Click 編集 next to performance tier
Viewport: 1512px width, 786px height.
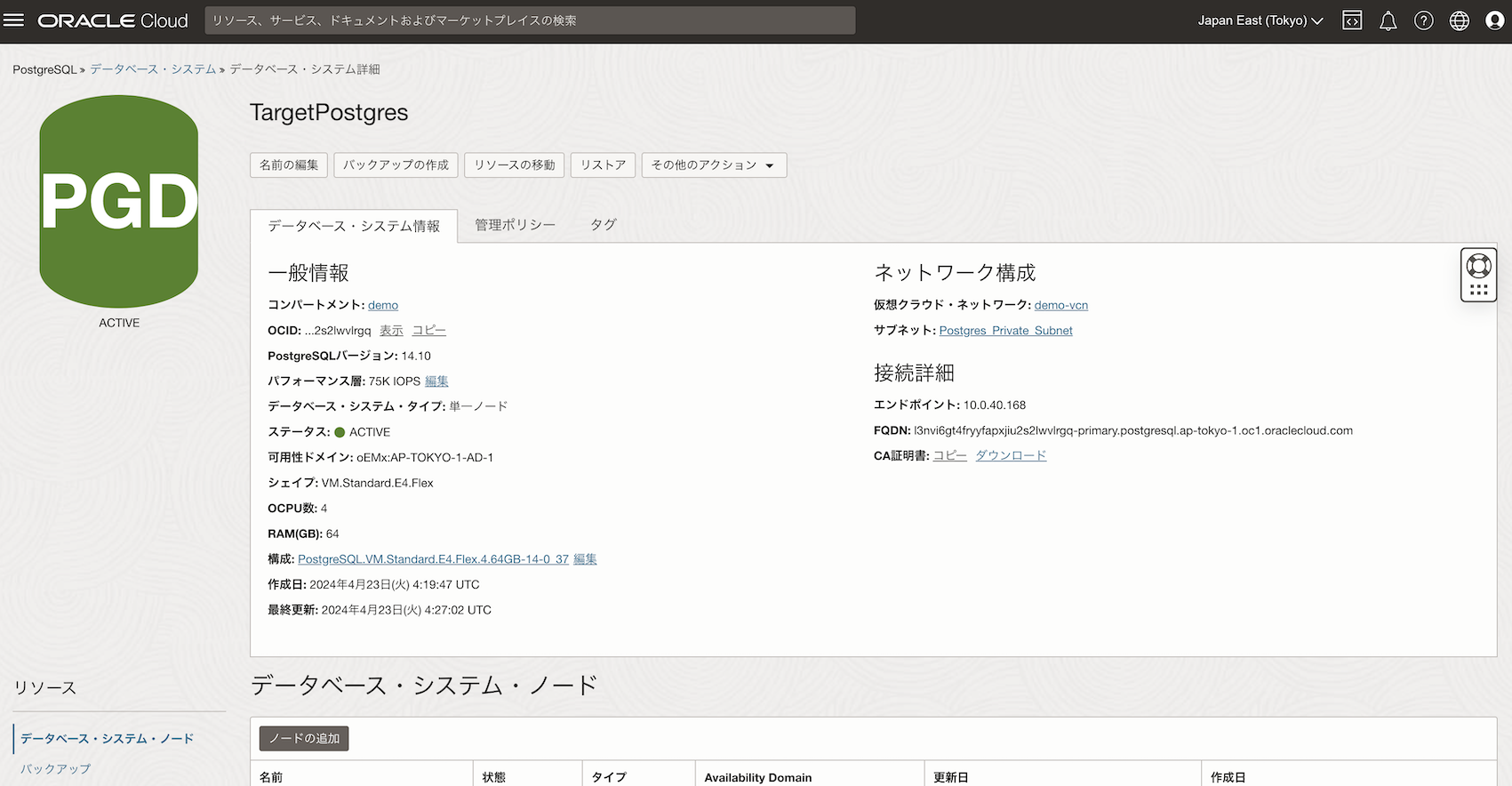(x=436, y=381)
